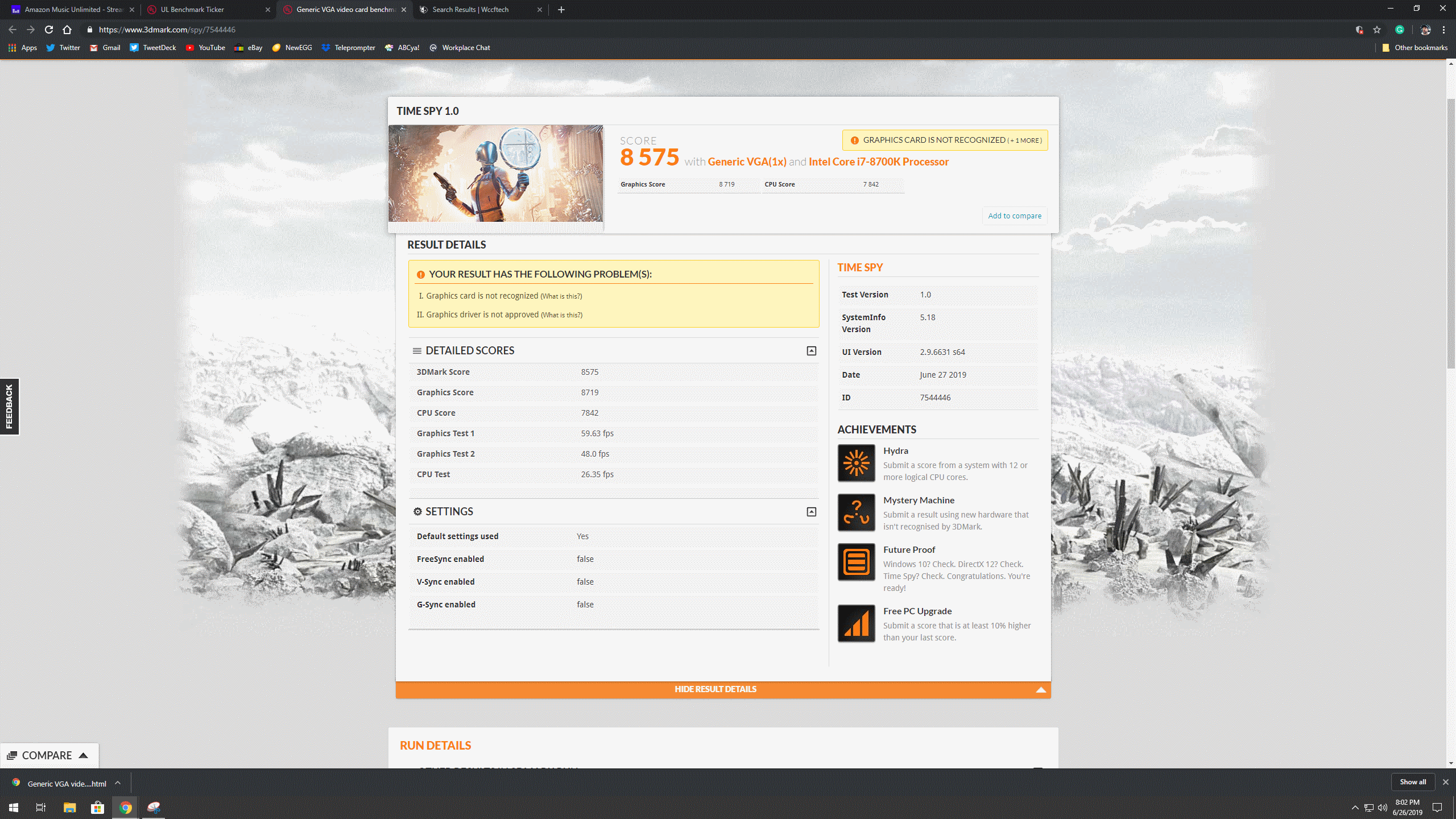The image size is (1456, 819).
Task: Open the downloaded file options chevron
Action: pyautogui.click(x=118, y=783)
